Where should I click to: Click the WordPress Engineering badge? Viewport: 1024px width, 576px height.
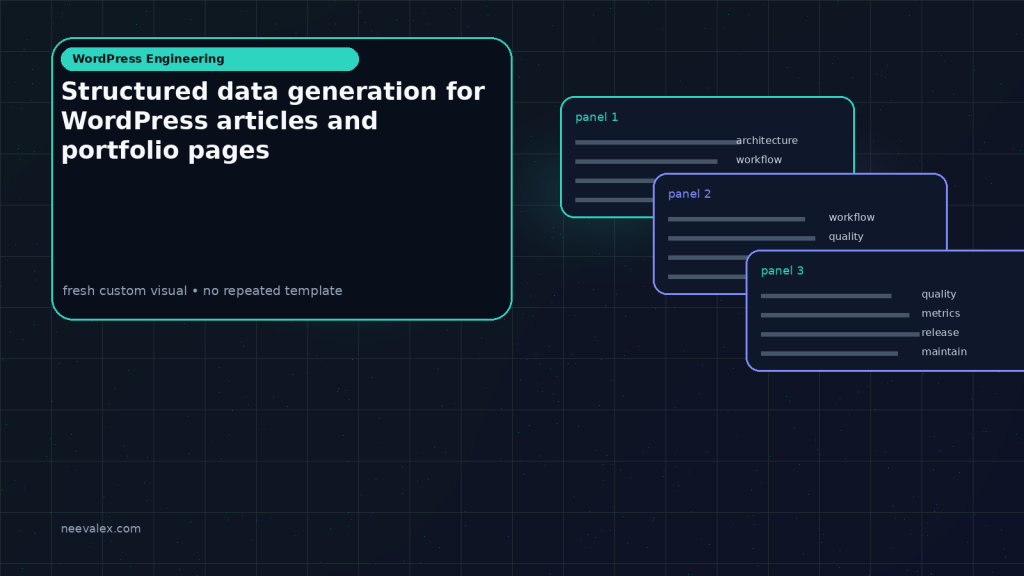pos(210,59)
